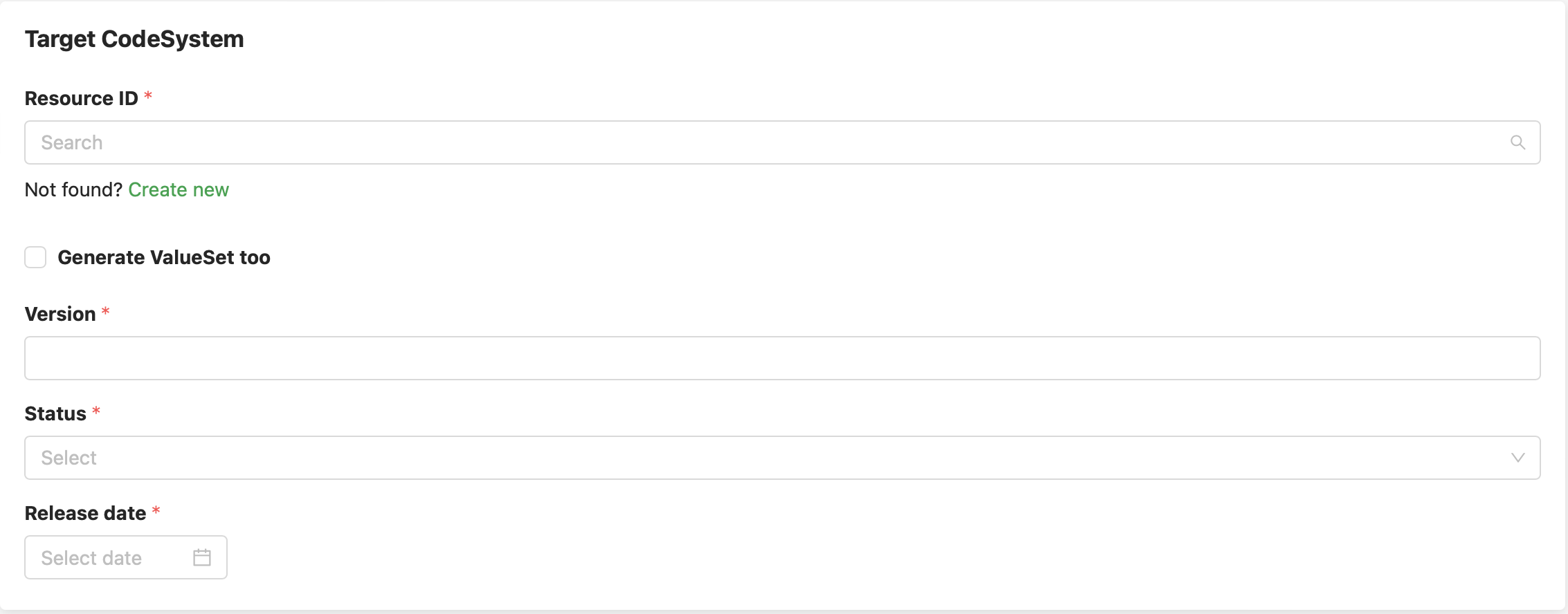The image size is (1568, 614).
Task: Click into the Version text field
Action: click(x=782, y=358)
